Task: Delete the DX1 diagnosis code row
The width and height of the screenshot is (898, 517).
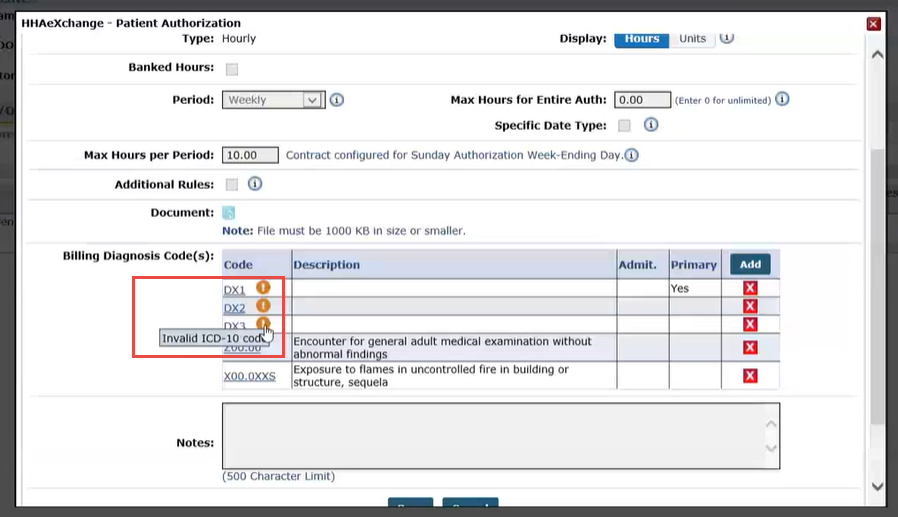Action: 750,288
